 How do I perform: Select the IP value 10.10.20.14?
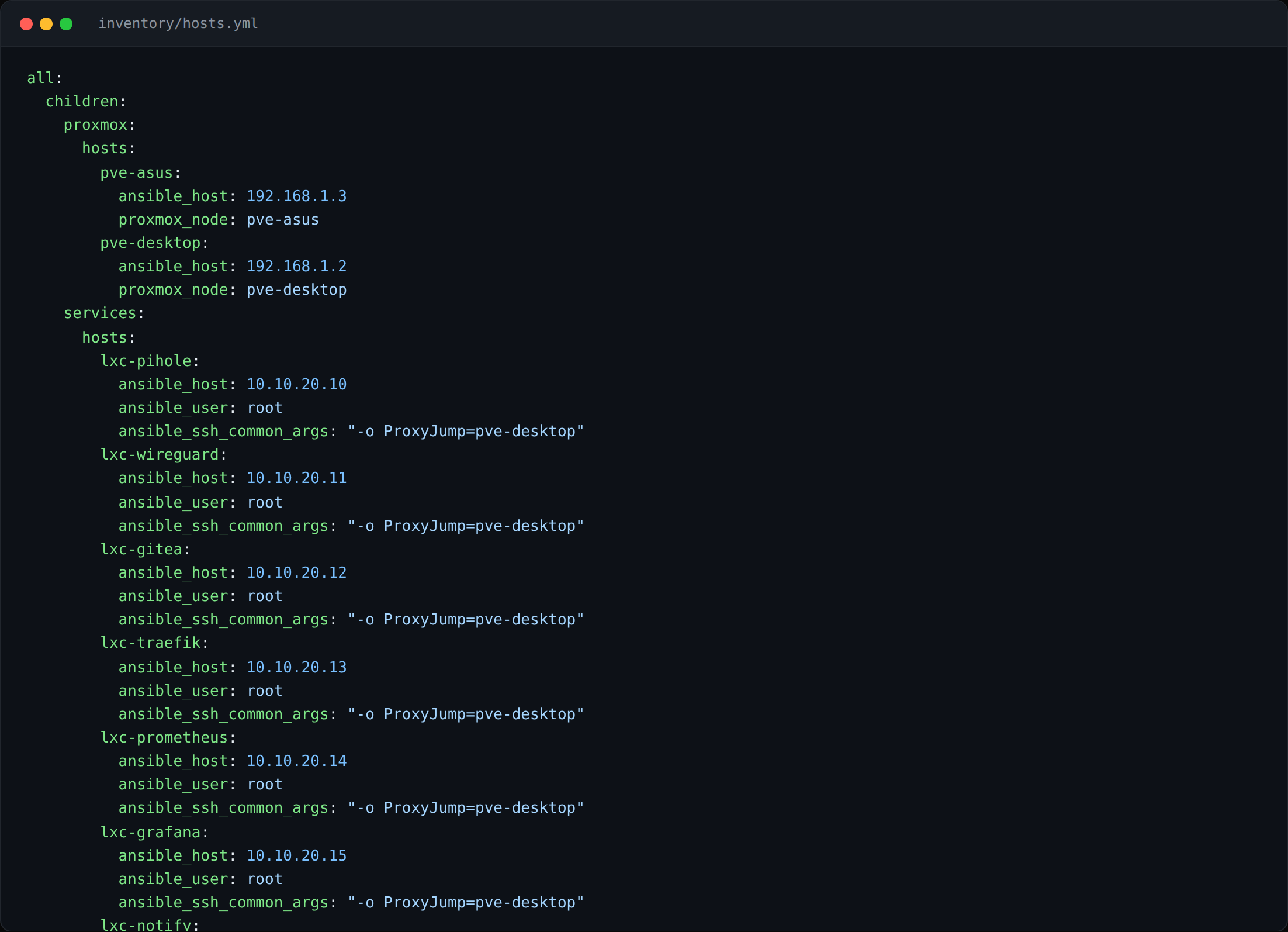(297, 761)
